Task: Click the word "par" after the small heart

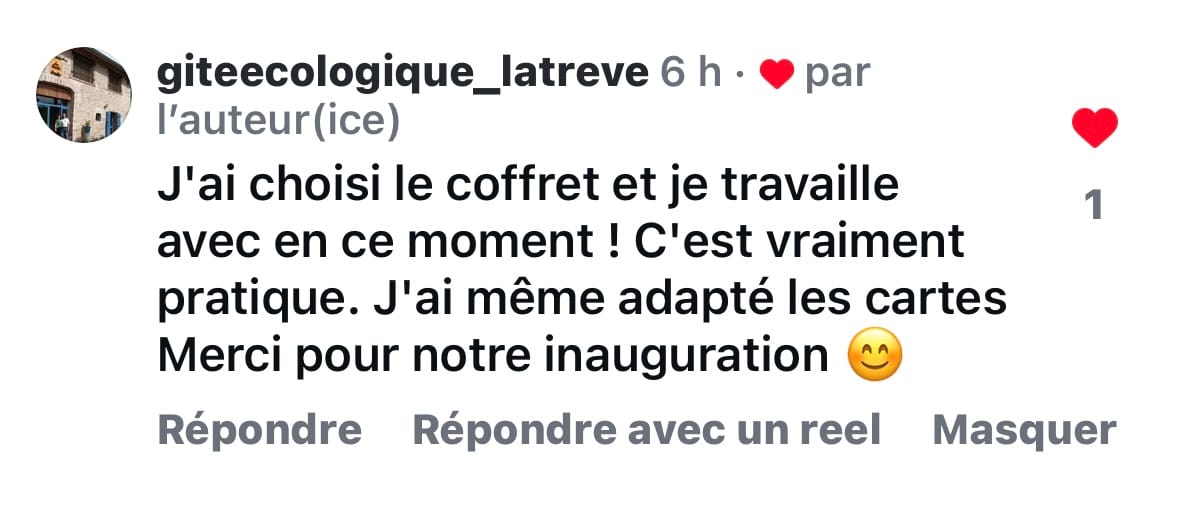Action: tap(837, 74)
